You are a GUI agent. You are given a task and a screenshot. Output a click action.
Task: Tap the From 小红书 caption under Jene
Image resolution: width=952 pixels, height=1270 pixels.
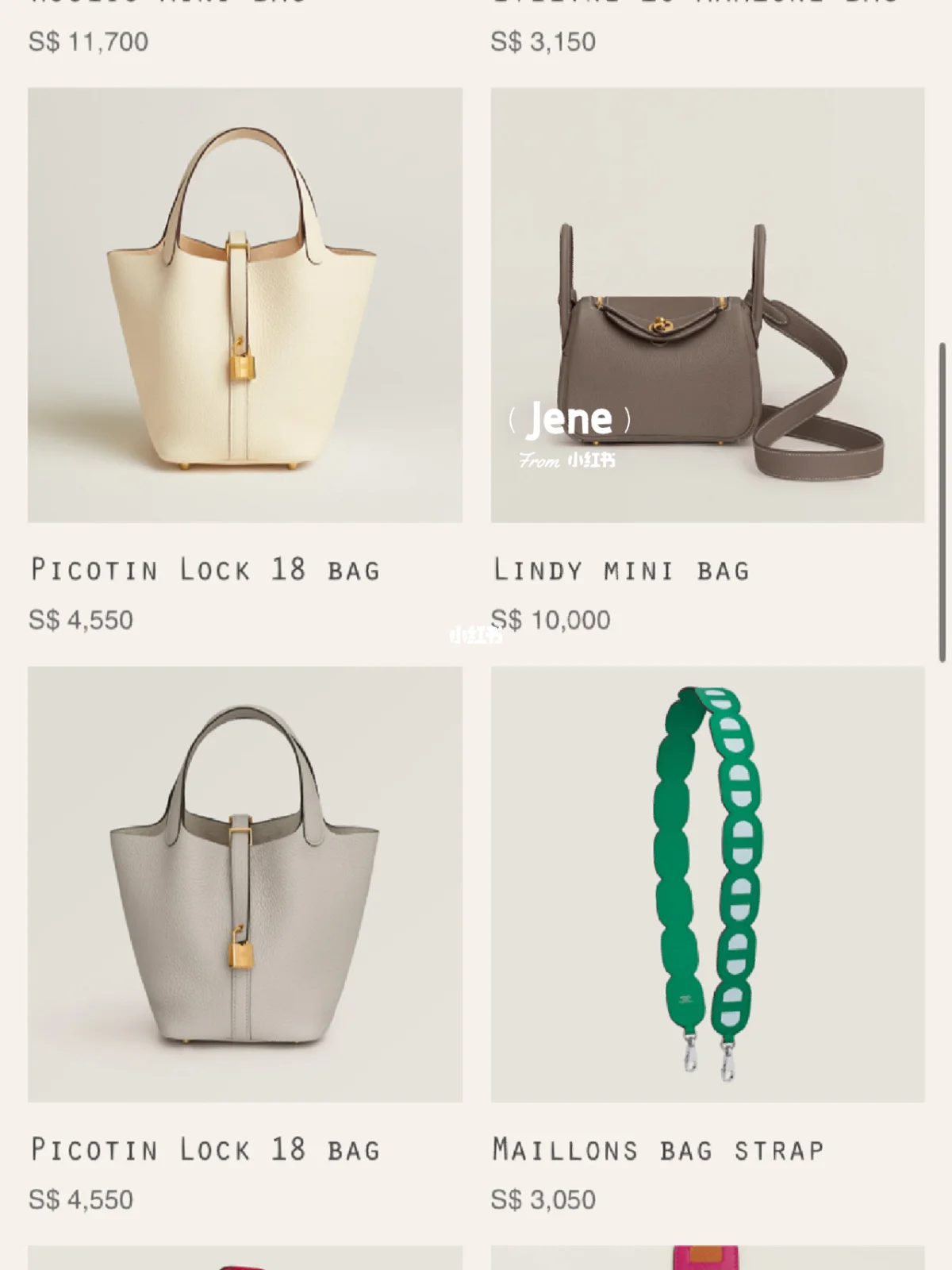tap(567, 460)
